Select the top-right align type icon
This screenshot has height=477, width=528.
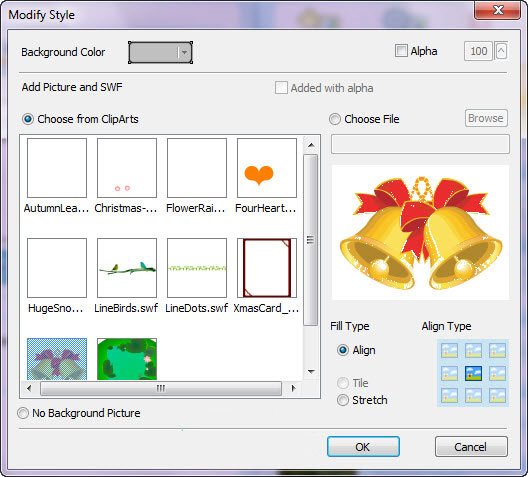(x=497, y=350)
